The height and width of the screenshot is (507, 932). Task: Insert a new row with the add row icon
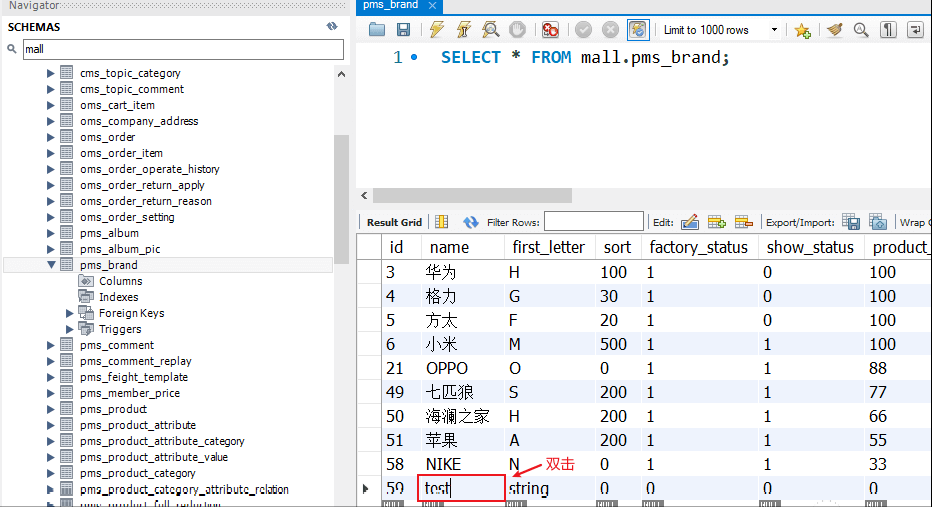pyautogui.click(x=717, y=222)
